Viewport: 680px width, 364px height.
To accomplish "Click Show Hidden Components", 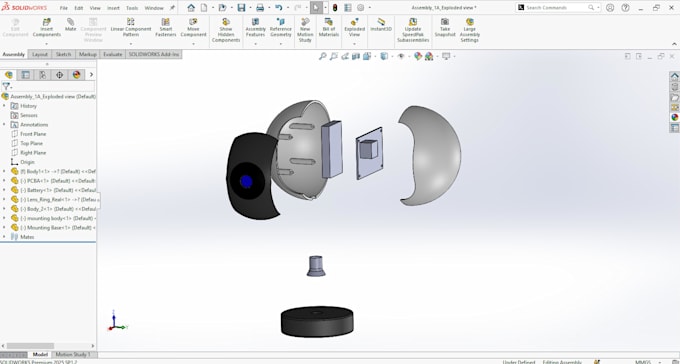I will [x=226, y=30].
